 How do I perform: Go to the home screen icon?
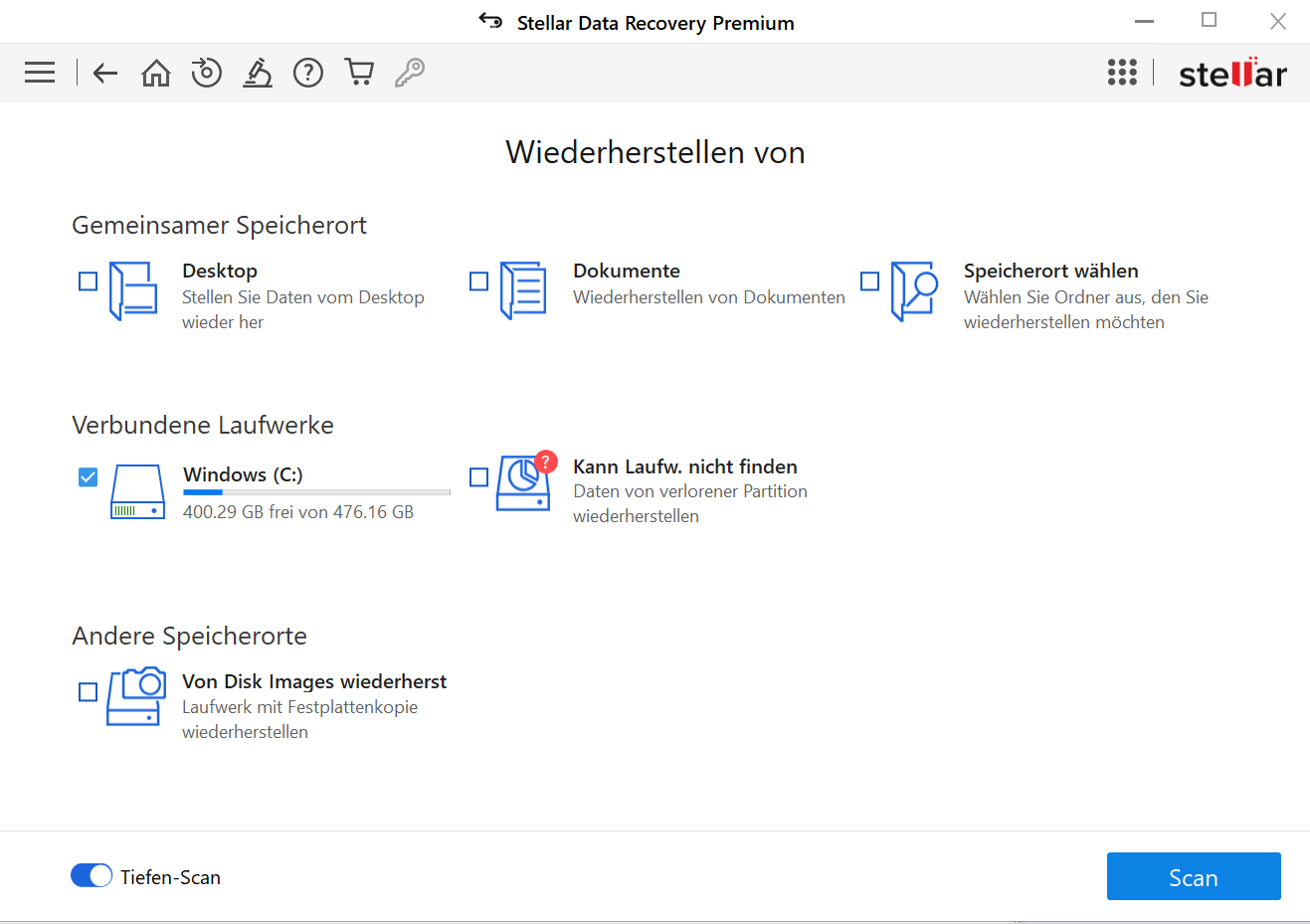156,73
